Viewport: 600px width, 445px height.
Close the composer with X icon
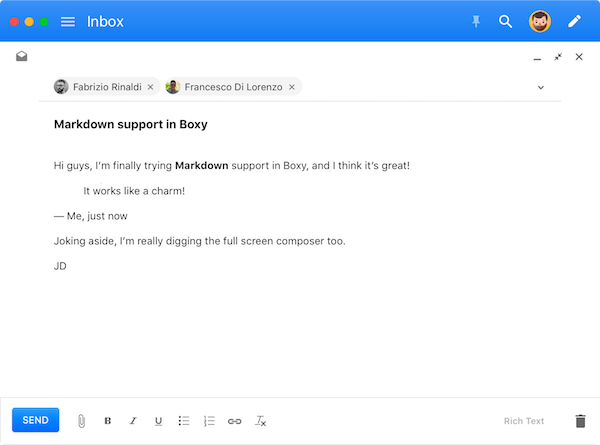(579, 57)
